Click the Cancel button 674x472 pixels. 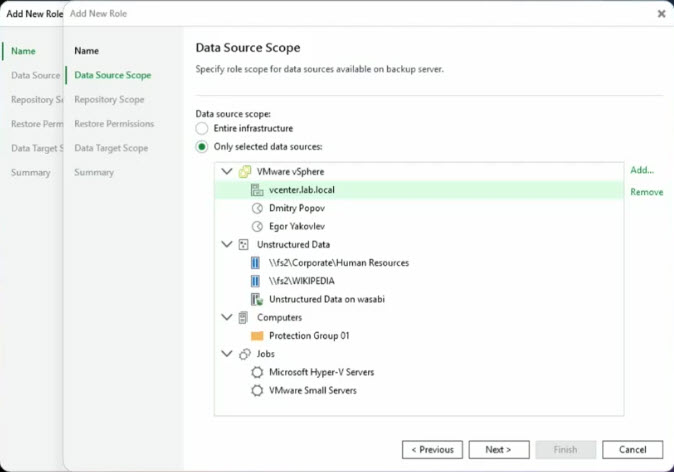[x=632, y=450]
